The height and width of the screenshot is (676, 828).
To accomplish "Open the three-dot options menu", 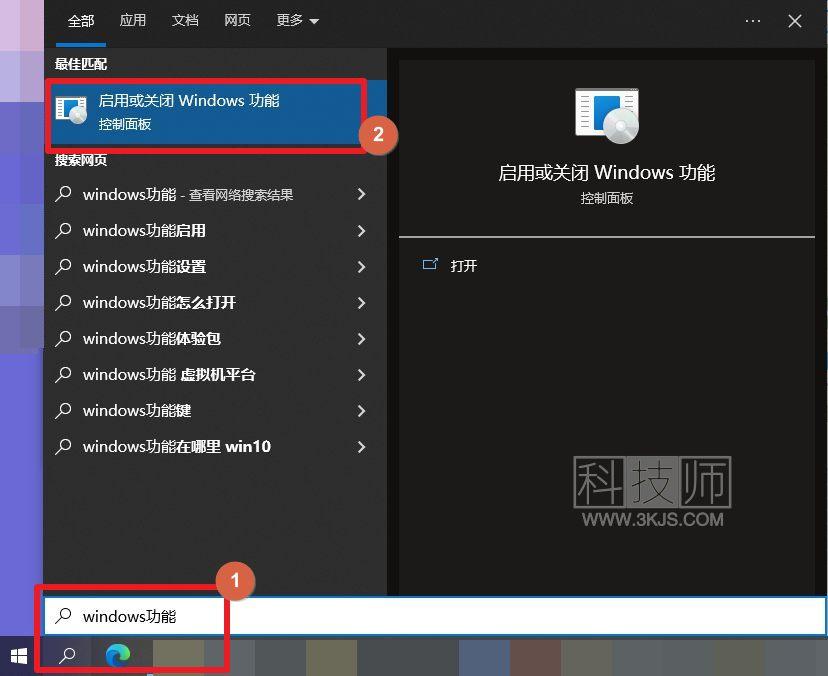I will (x=752, y=21).
